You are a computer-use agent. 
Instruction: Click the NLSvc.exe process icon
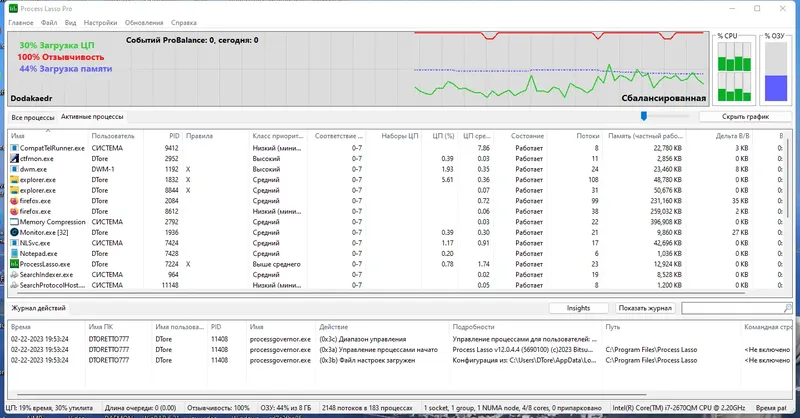point(14,243)
